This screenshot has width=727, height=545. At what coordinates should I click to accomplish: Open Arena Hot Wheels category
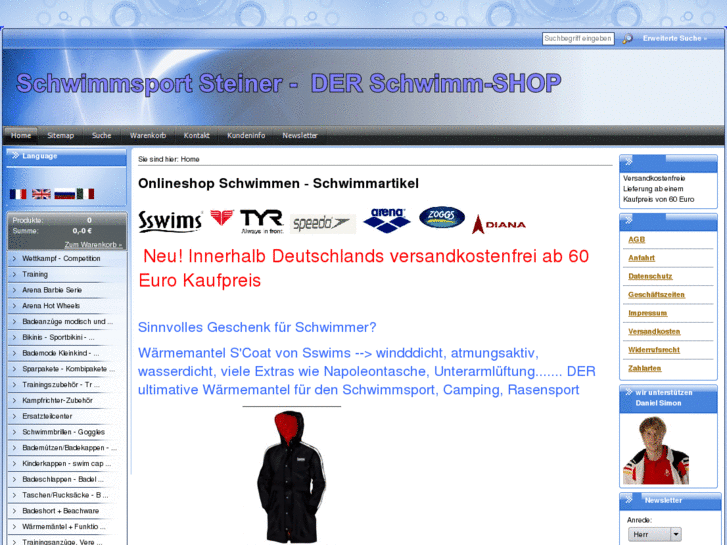[67, 306]
